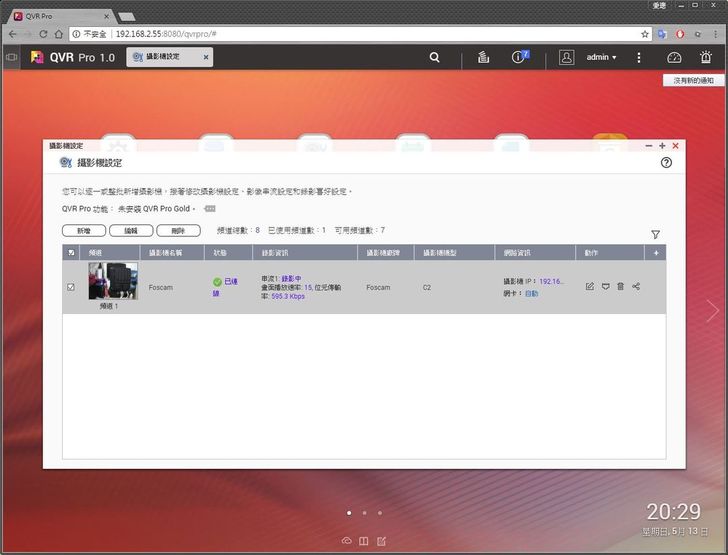
Task: Click the Foscam camera preview thumbnail
Action: [x=113, y=281]
